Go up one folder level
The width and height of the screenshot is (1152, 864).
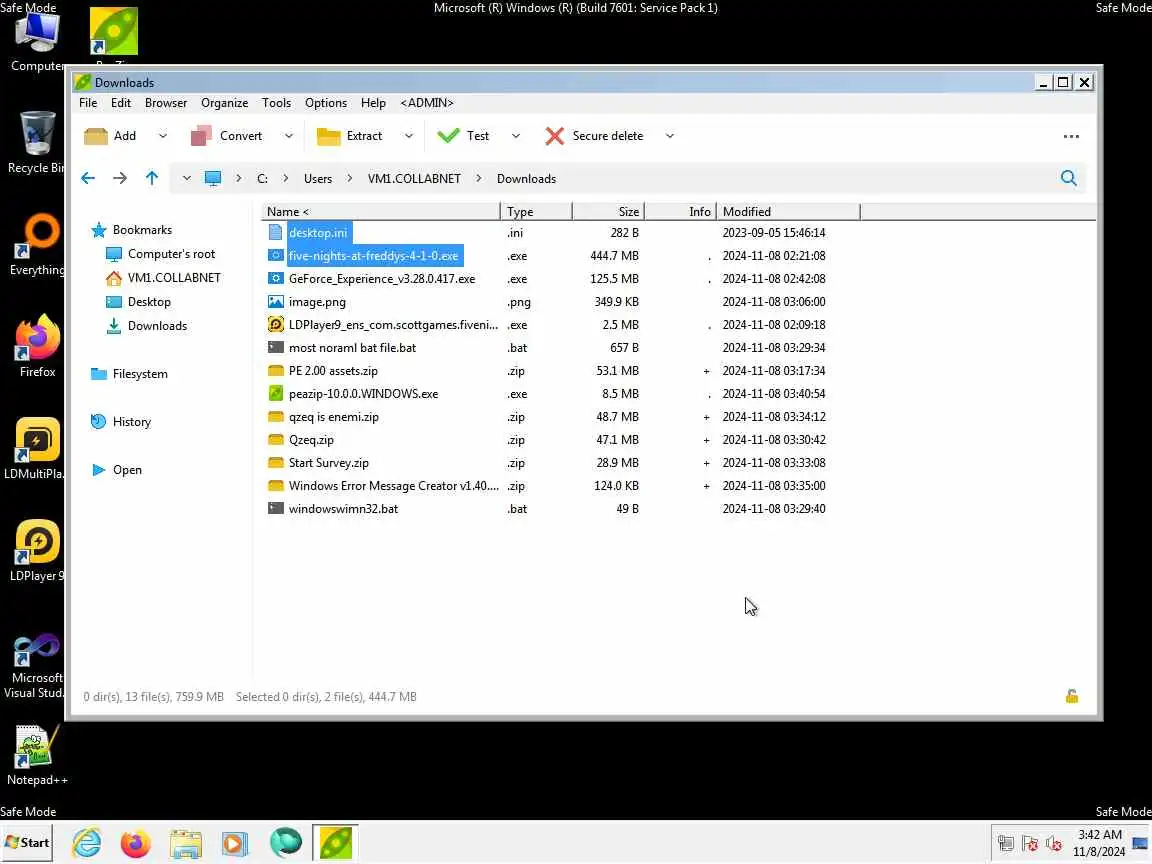pyautogui.click(x=152, y=179)
